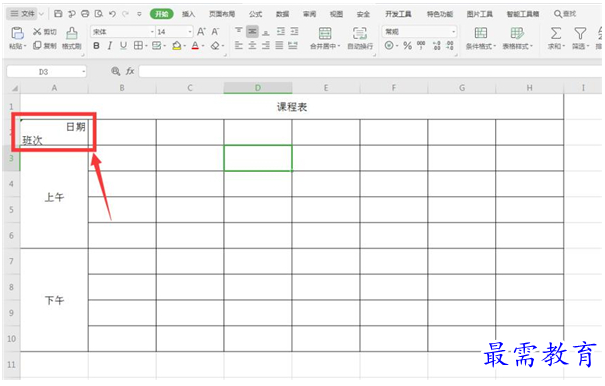Open the number format dropdown 常规
Viewport: 605px width, 386px height.
point(419,32)
